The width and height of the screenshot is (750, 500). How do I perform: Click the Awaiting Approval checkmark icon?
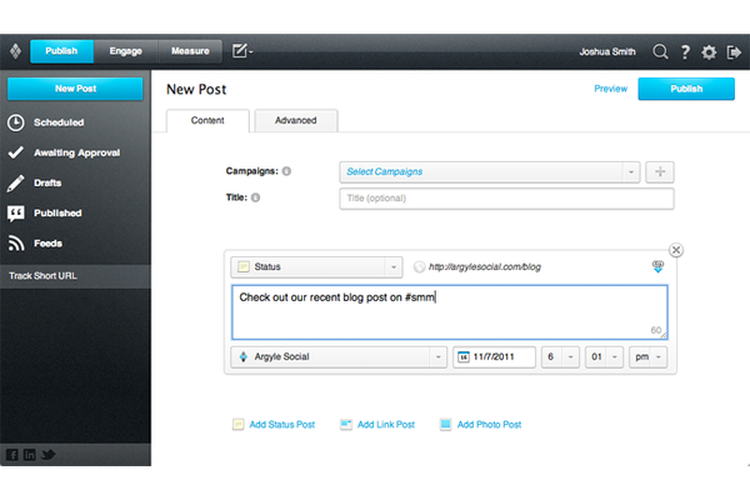click(x=16, y=153)
